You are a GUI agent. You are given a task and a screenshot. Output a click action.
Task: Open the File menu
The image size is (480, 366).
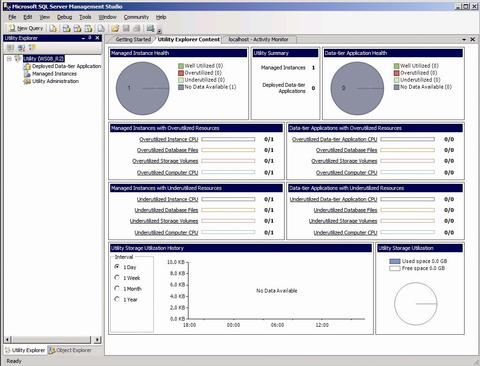(x=12, y=17)
